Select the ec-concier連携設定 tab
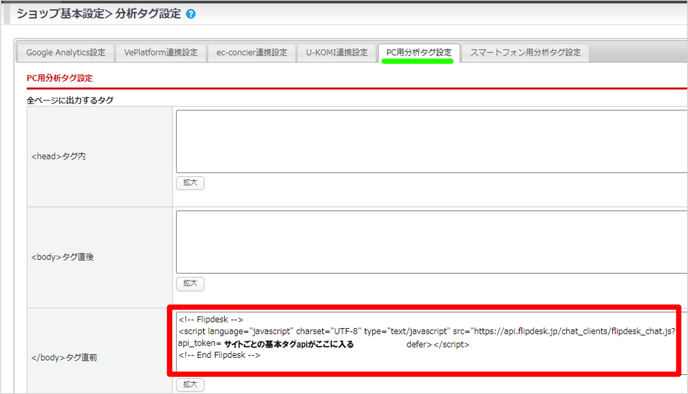The width and height of the screenshot is (688, 394). (x=251, y=53)
